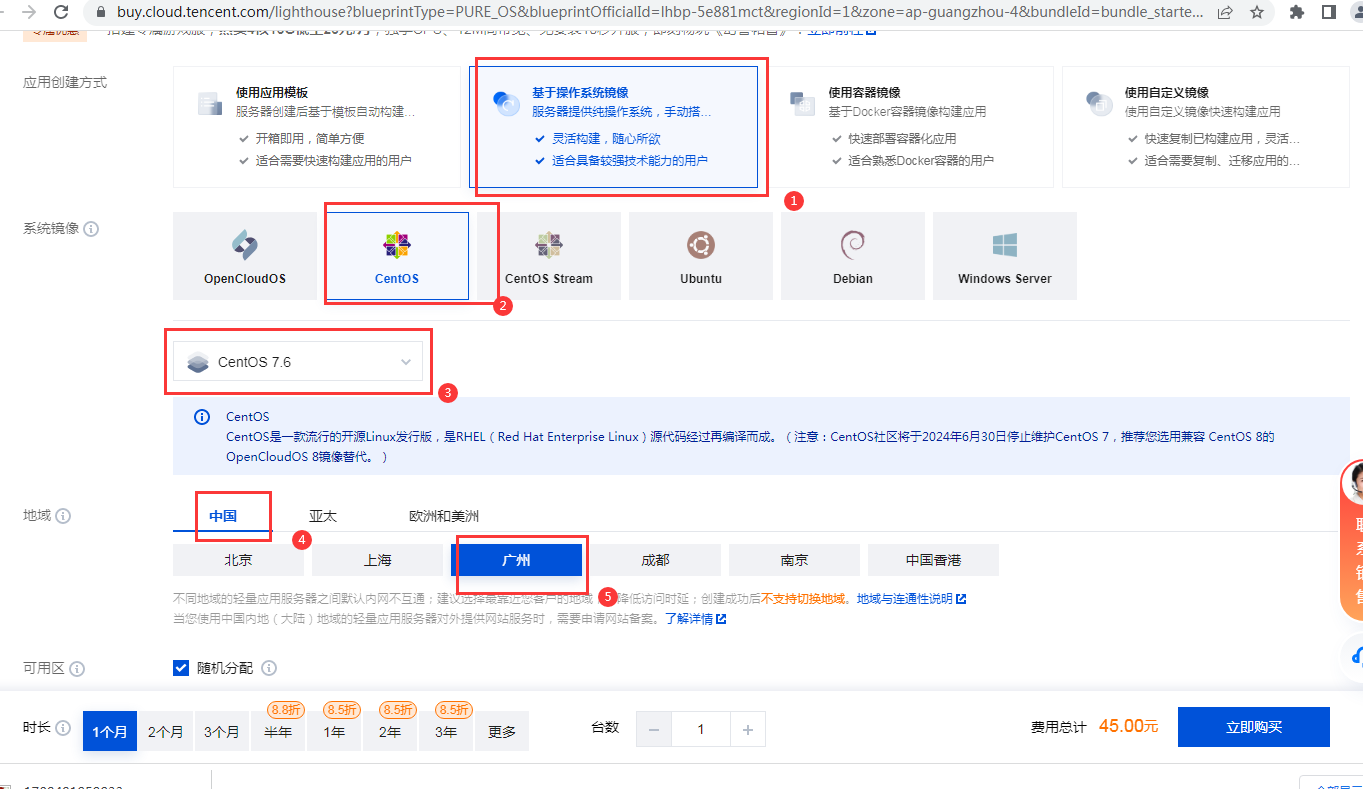
Task: Decrease server quantity with minus button
Action: [654, 730]
